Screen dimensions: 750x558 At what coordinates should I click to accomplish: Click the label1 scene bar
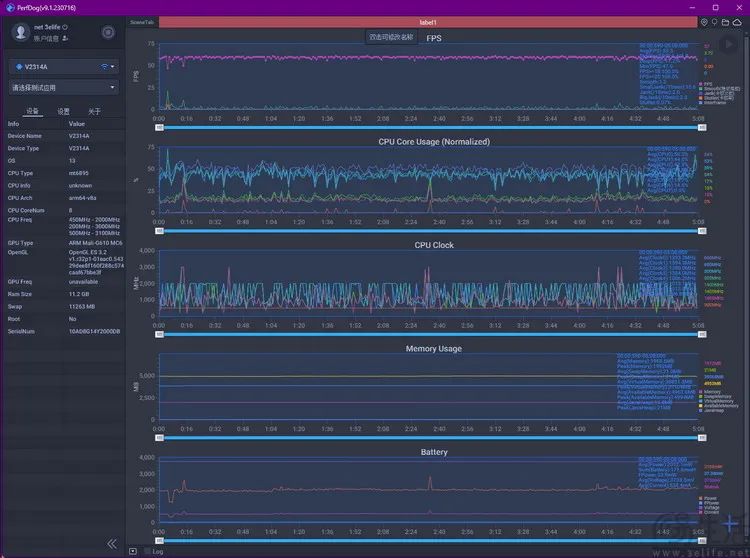(428, 21)
